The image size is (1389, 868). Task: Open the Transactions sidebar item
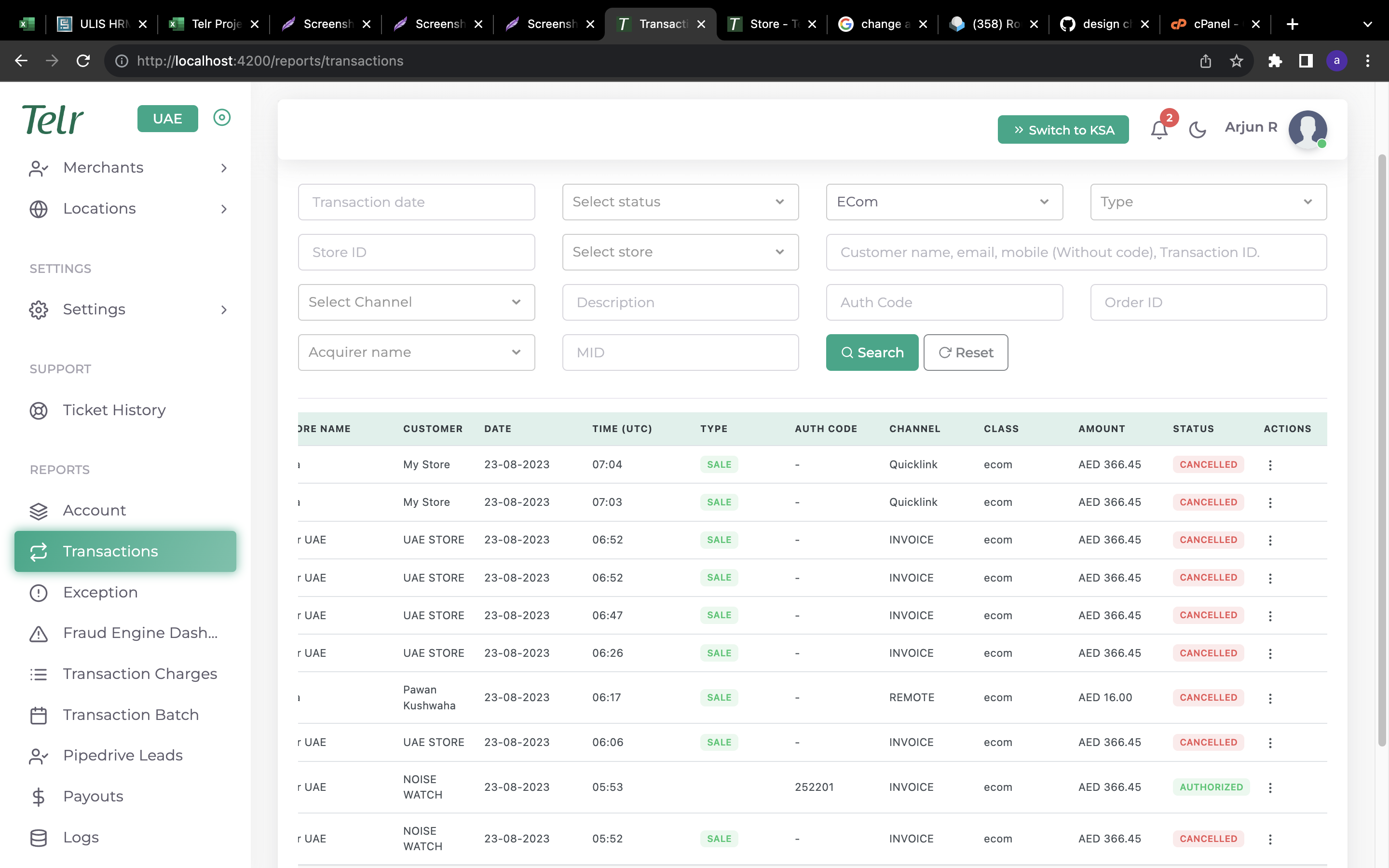(x=125, y=551)
